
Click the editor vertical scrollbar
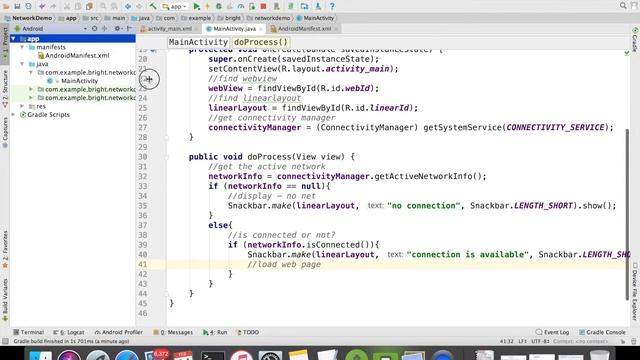pos(627,214)
